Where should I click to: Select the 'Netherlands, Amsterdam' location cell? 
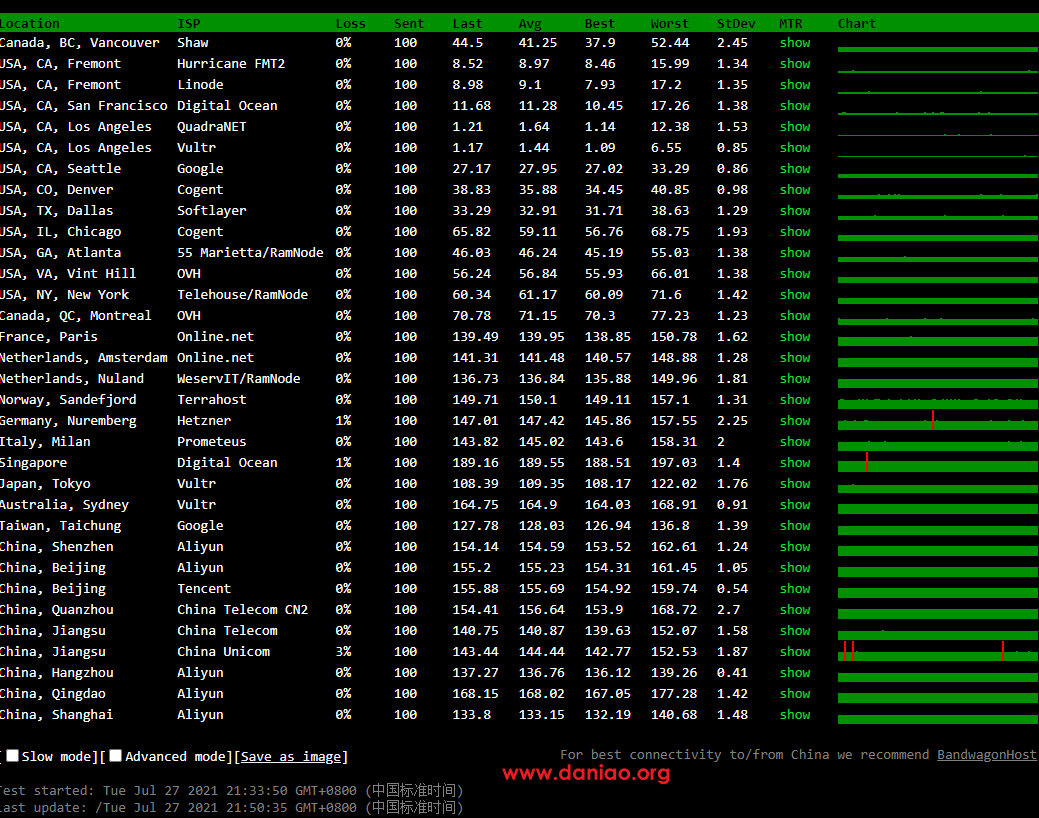[x=83, y=358]
